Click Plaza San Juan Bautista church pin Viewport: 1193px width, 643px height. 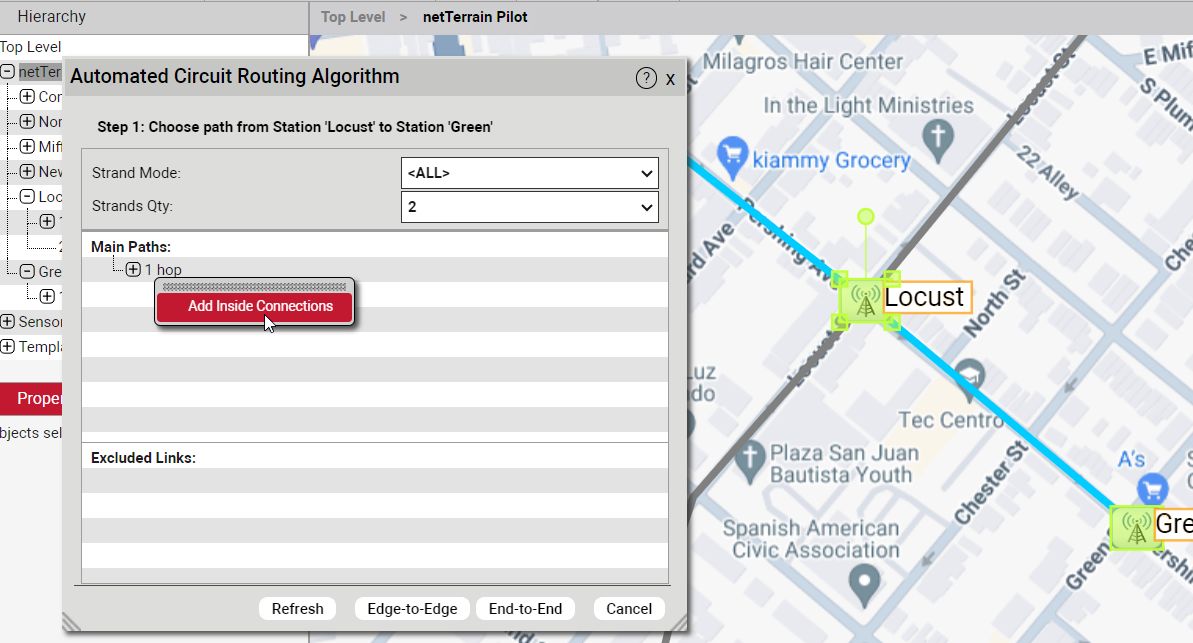click(x=747, y=457)
